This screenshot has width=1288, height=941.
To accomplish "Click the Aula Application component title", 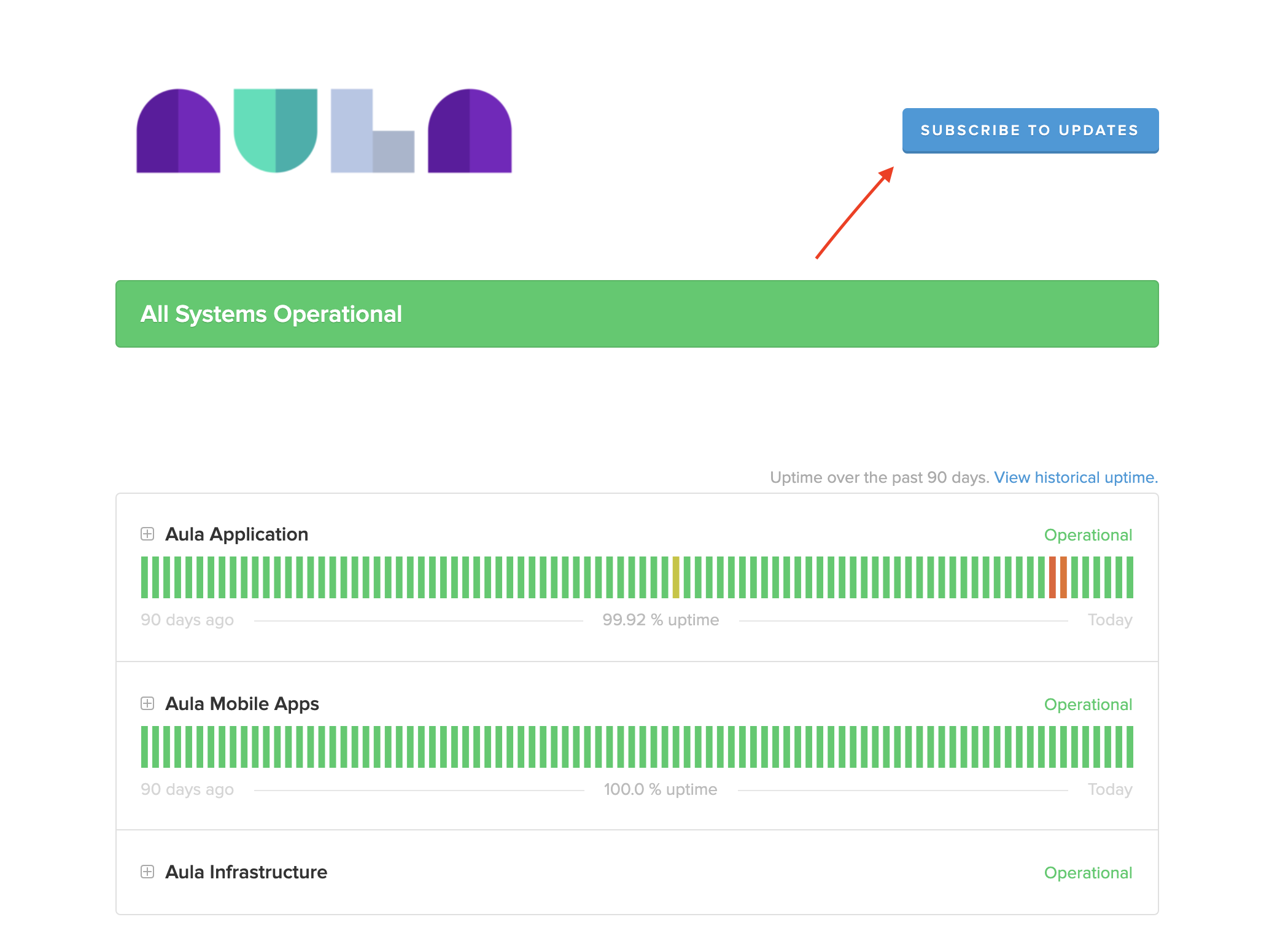I will [236, 535].
